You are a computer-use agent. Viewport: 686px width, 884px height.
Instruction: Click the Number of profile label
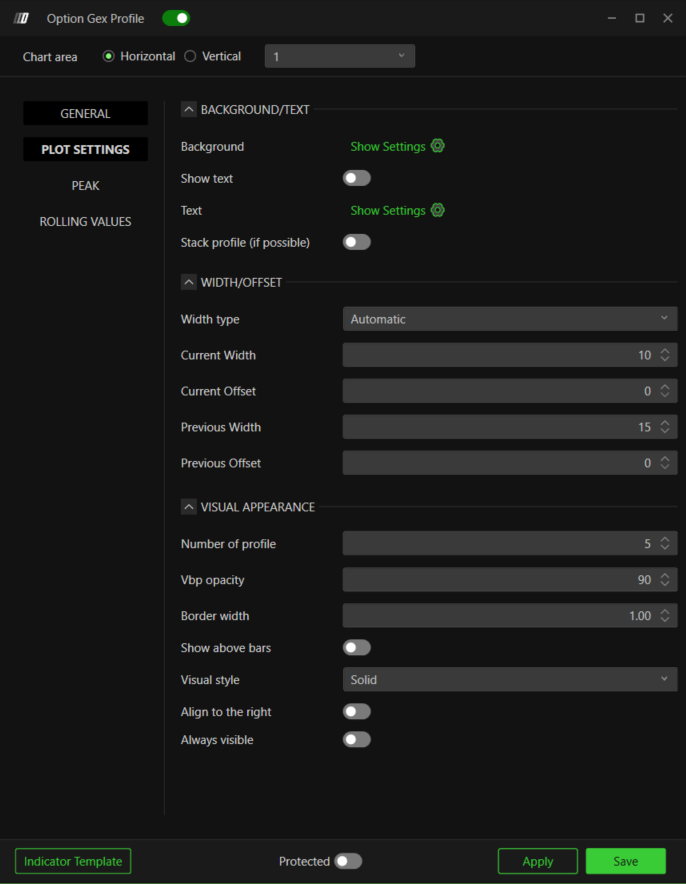[x=228, y=544]
